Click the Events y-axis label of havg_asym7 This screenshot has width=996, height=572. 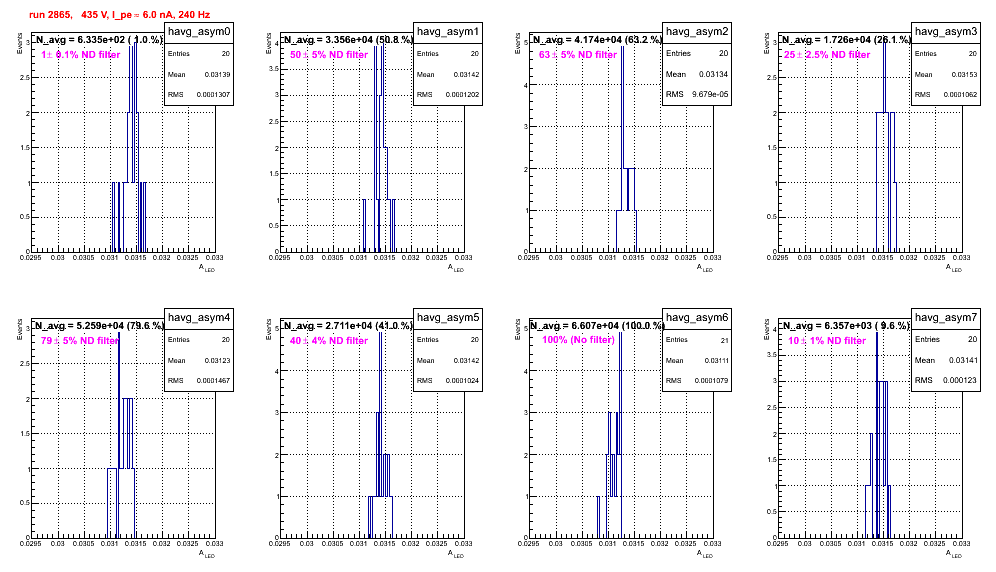click(765, 329)
